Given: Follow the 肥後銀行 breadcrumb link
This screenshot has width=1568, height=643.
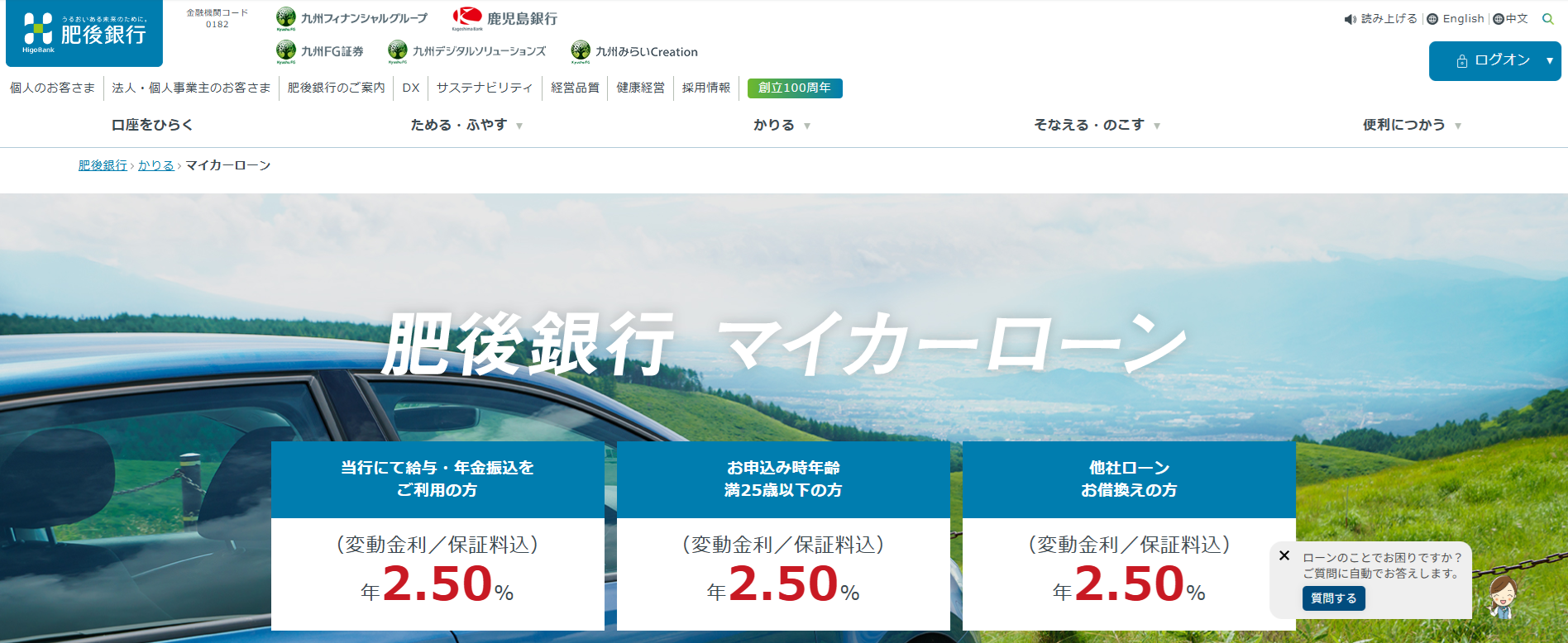Looking at the screenshot, I should coord(103,165).
